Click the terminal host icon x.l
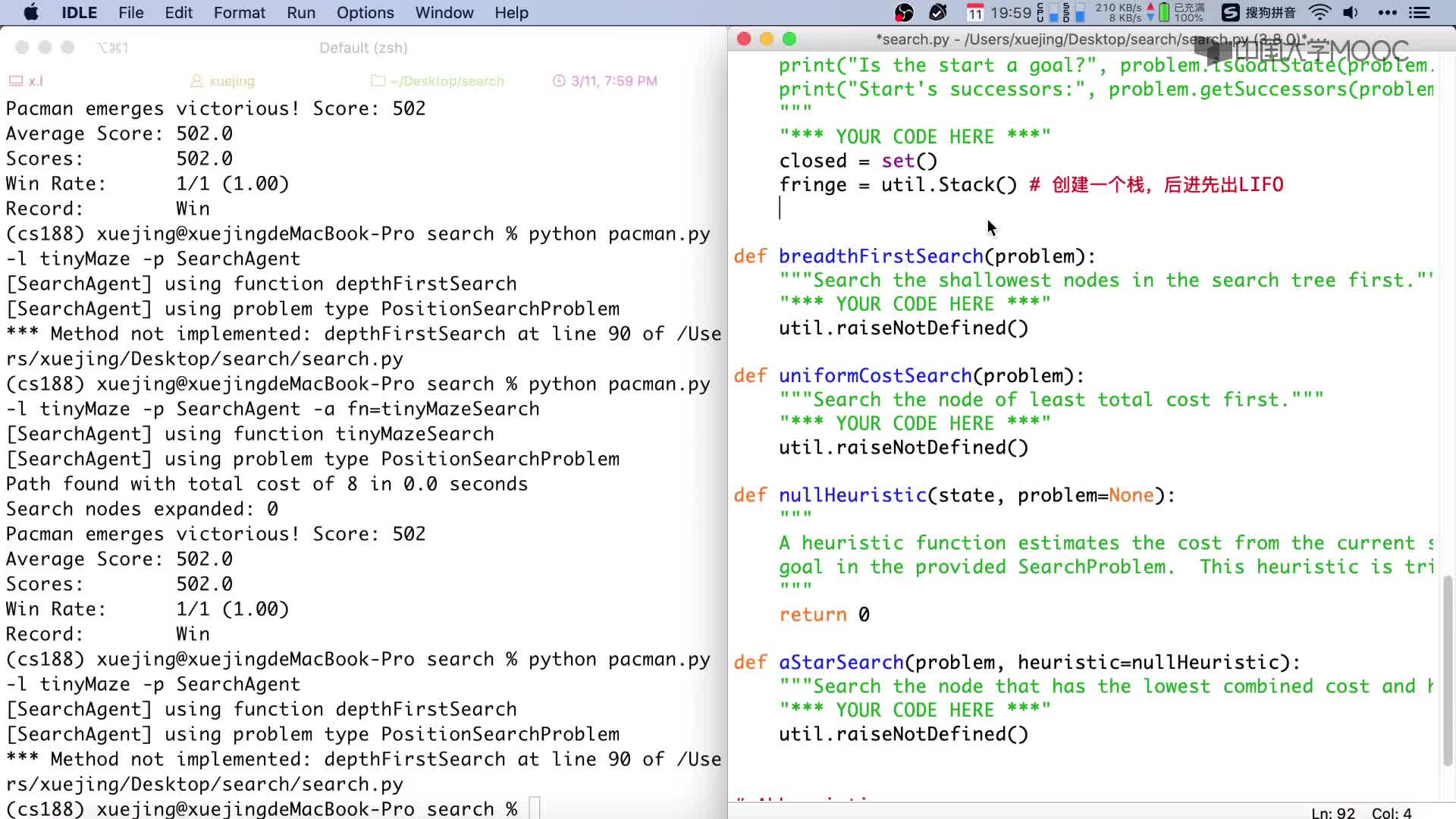 16,80
